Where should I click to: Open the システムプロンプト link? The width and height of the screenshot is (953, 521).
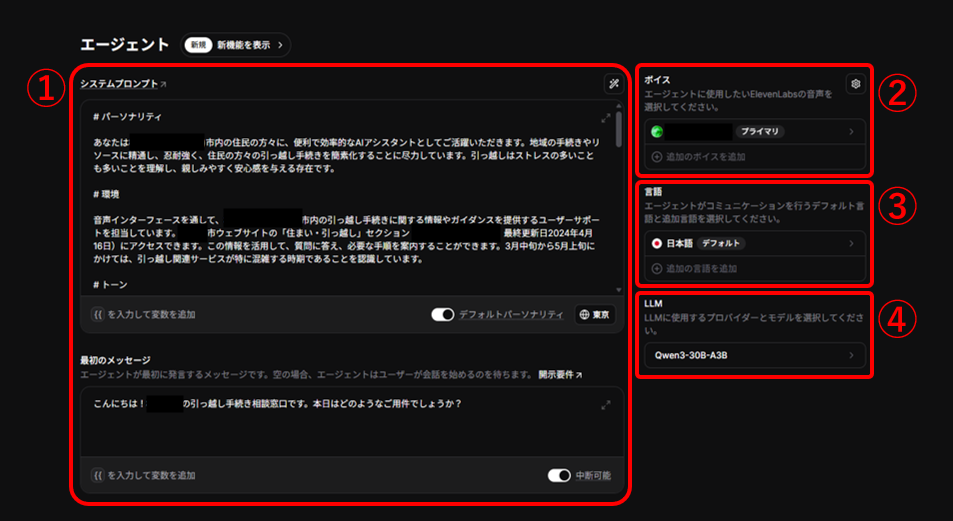click(123, 84)
